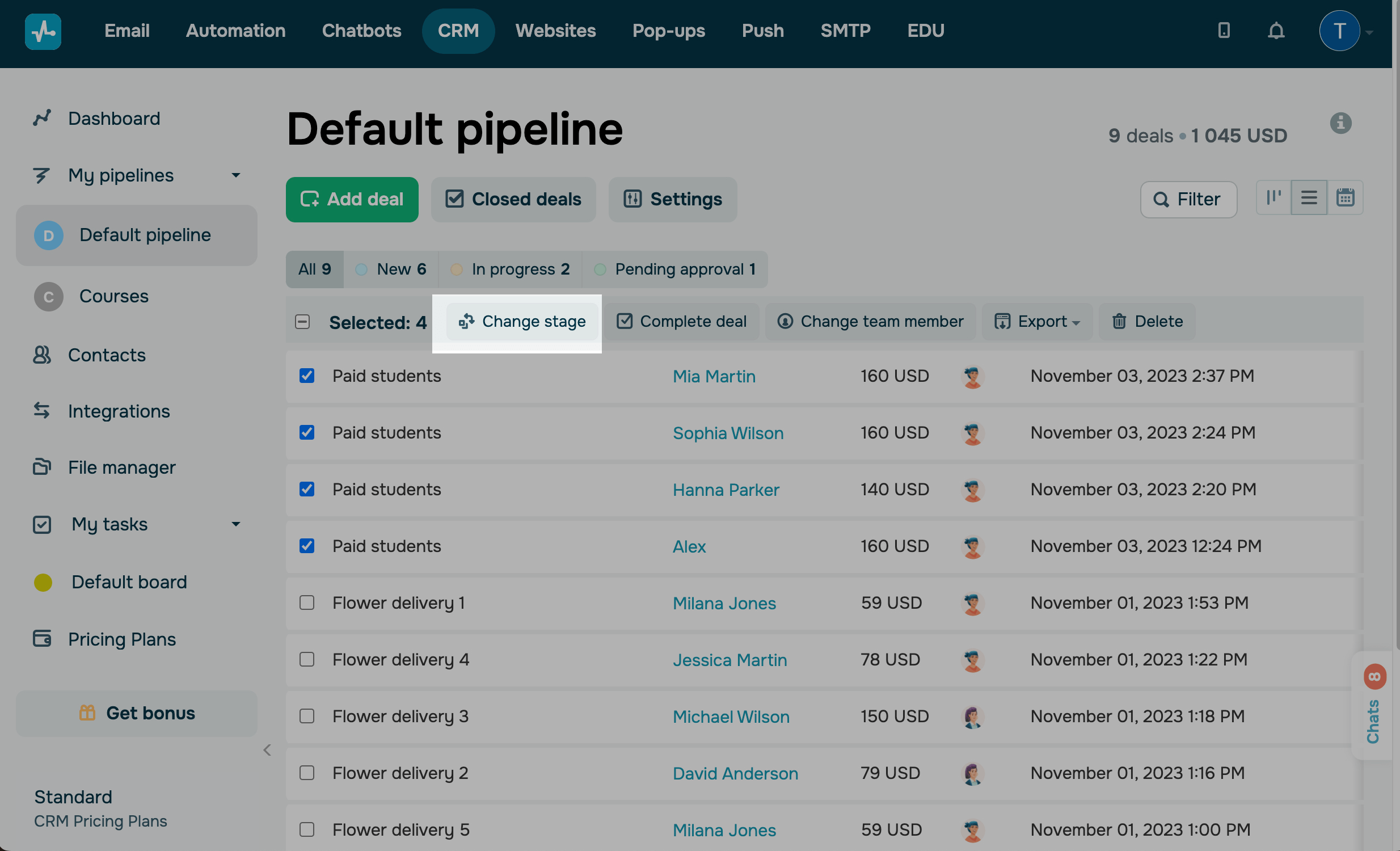Open the Automation menu item
Image resolution: width=1400 pixels, height=851 pixels.
pyautogui.click(x=235, y=31)
